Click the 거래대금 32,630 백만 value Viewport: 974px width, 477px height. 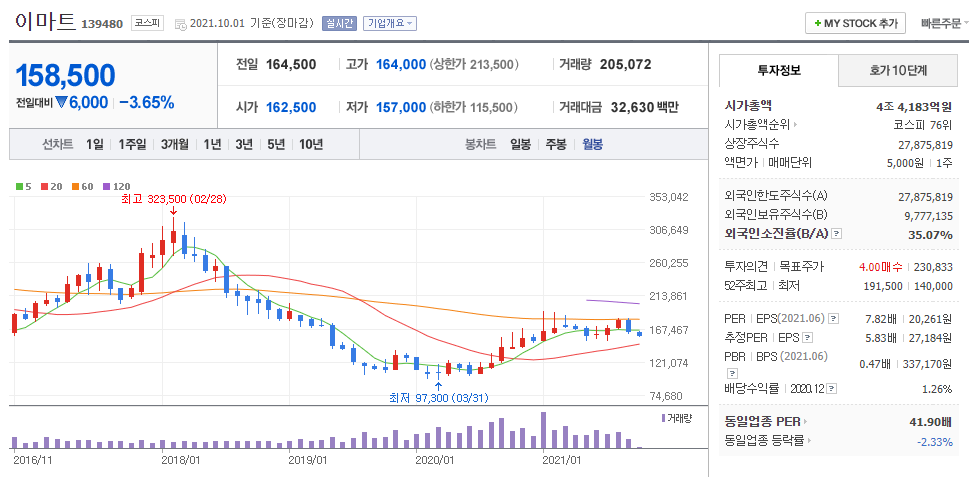coord(645,107)
